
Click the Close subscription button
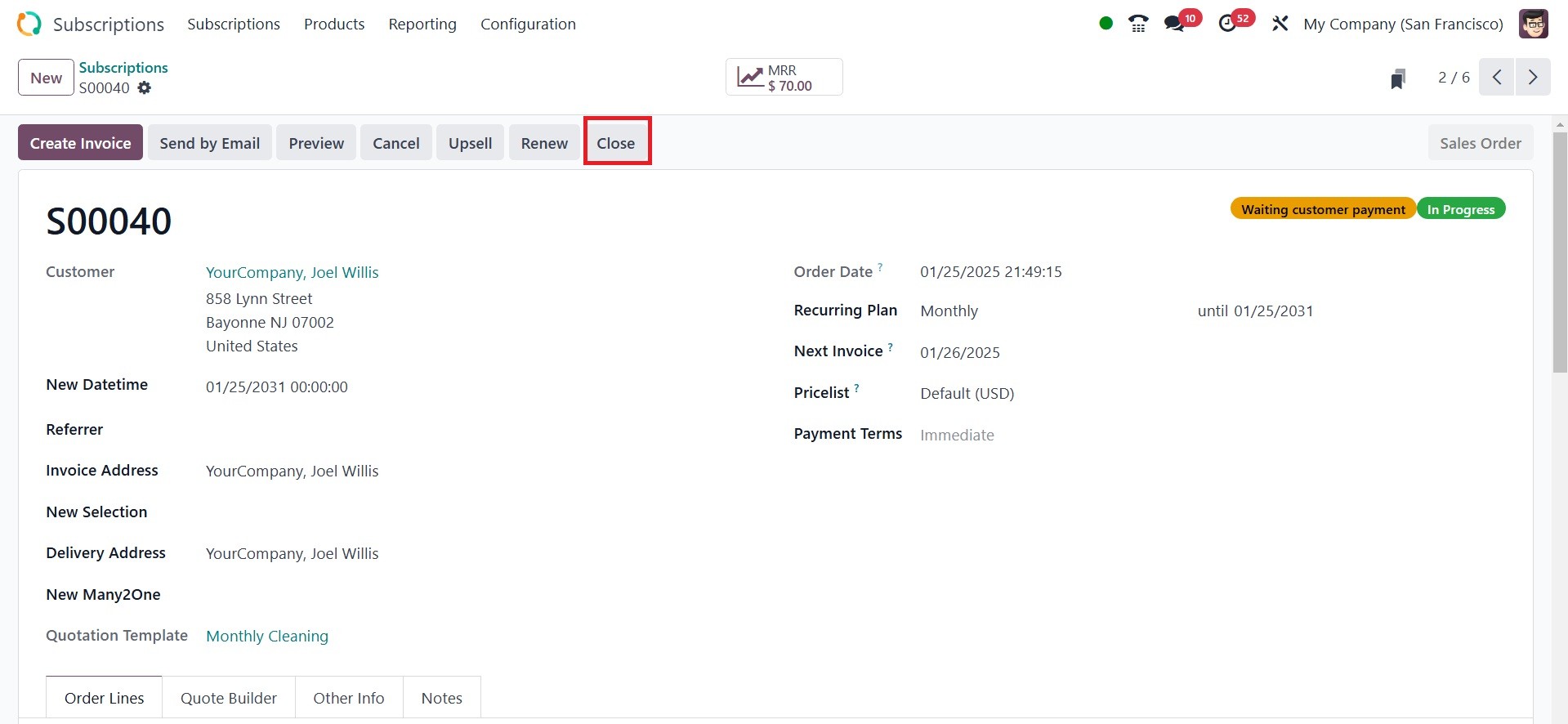click(616, 143)
